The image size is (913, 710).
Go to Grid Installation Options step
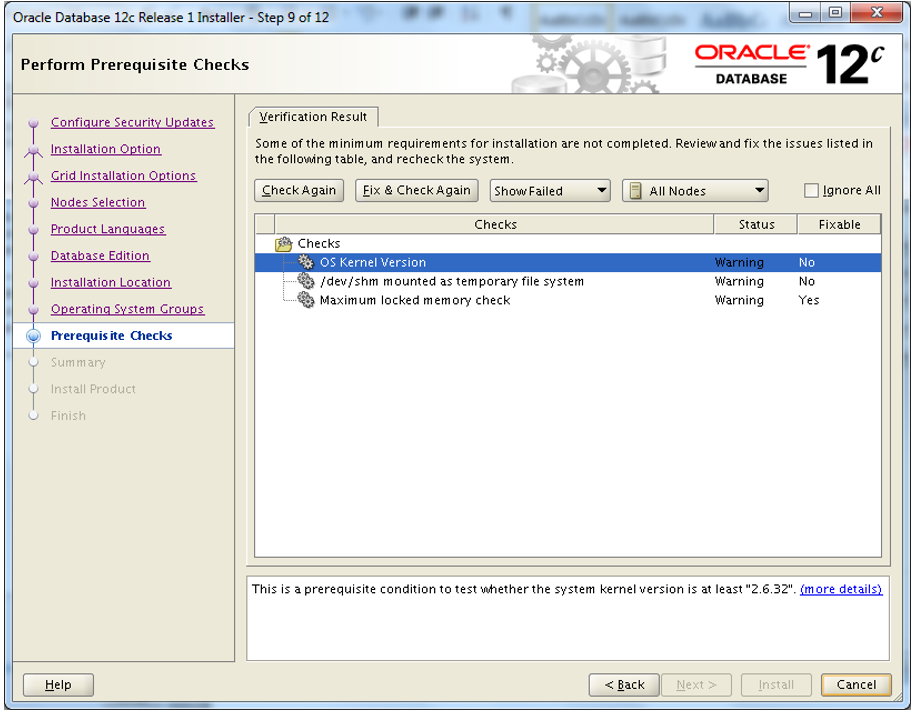coord(123,176)
